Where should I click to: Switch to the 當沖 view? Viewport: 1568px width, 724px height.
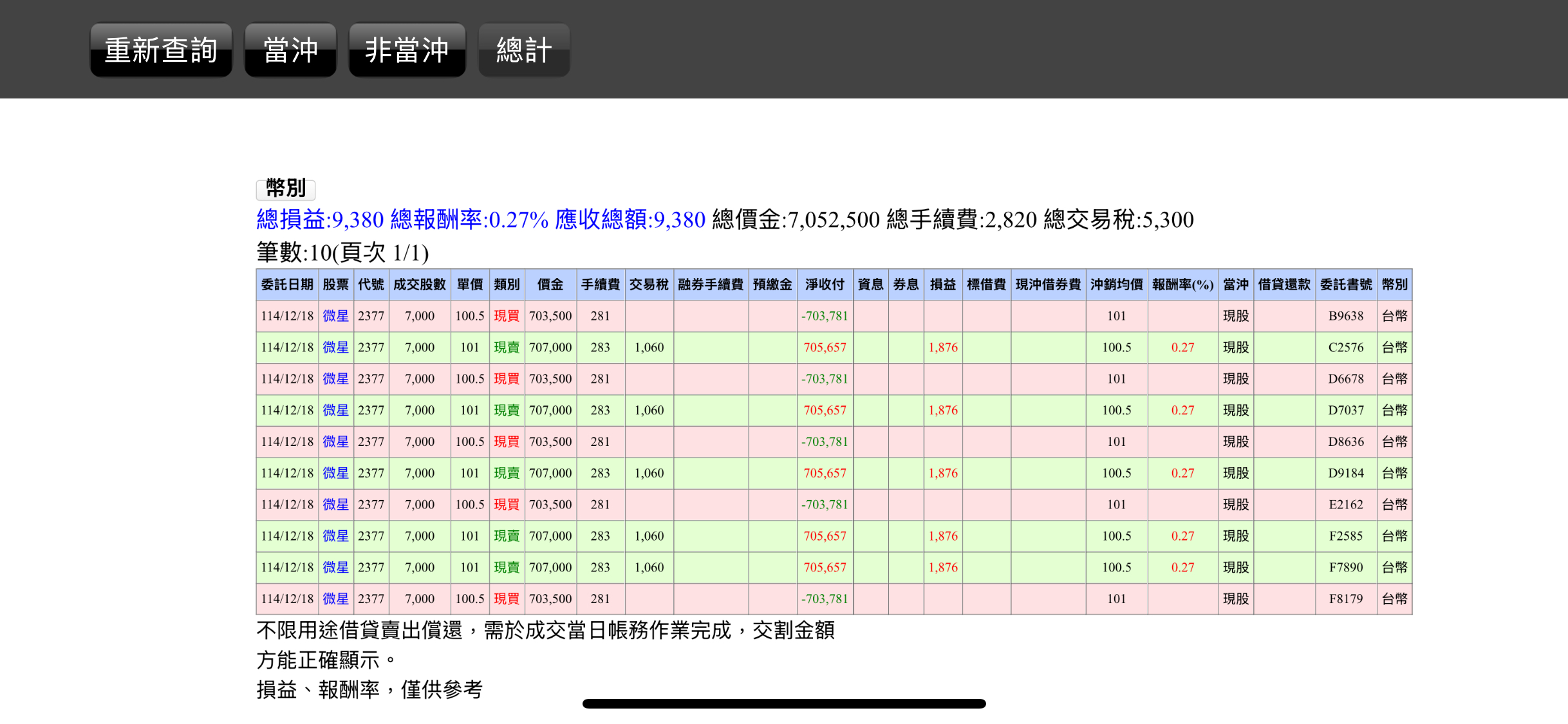tap(290, 50)
